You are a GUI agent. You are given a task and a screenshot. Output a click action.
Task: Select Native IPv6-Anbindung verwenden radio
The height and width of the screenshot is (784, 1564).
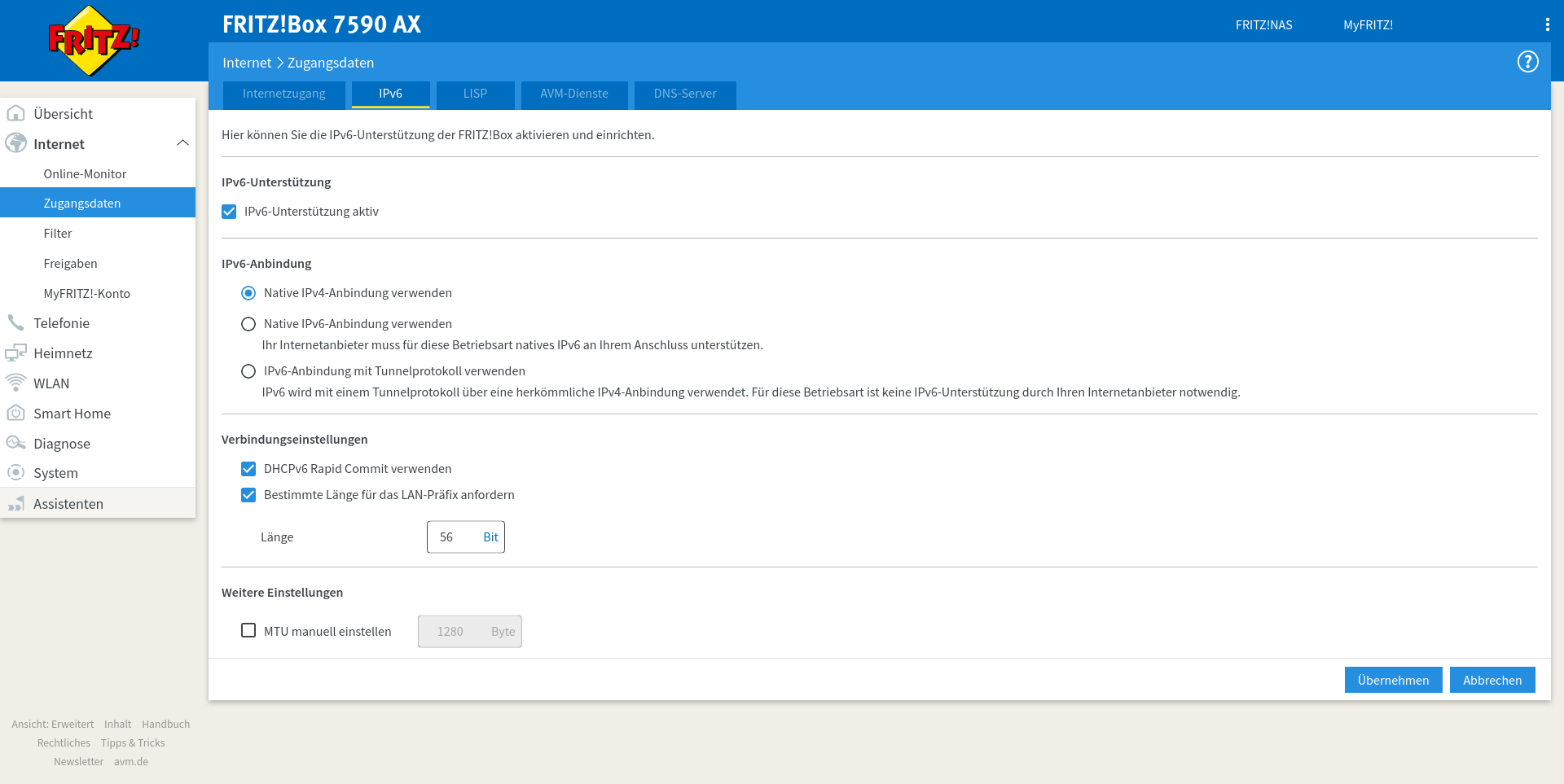click(x=248, y=324)
